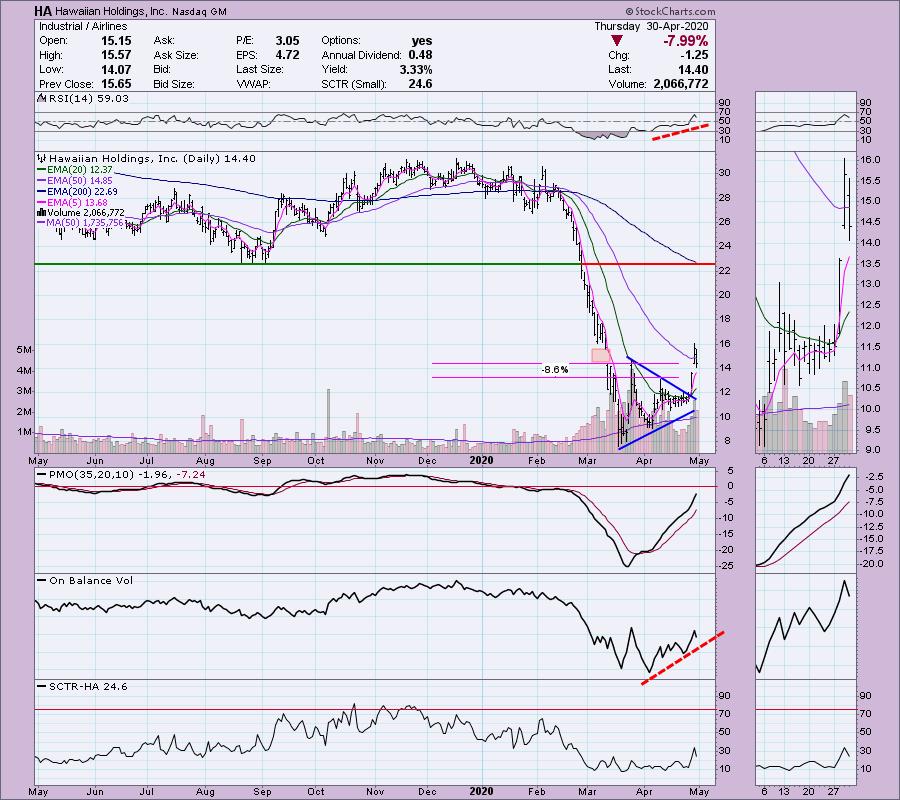Click the StockCharts.com watermark link
This screenshot has height=800, width=900.
pos(670,11)
